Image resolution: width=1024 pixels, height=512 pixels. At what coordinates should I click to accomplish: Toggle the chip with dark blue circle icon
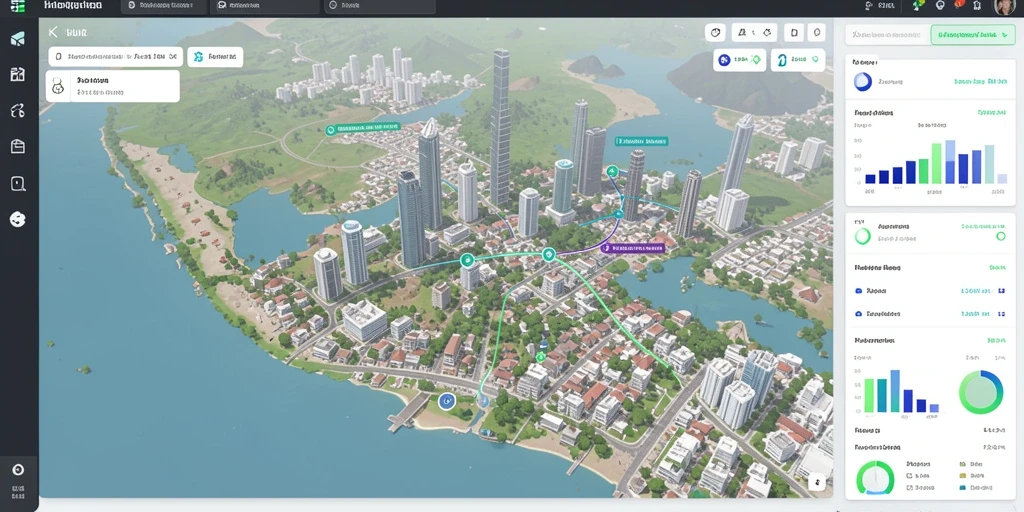pos(740,60)
